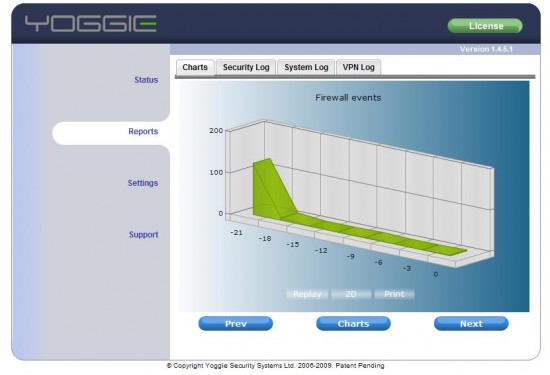
Task: Click the blue Charts button below the graph
Action: click(x=353, y=323)
